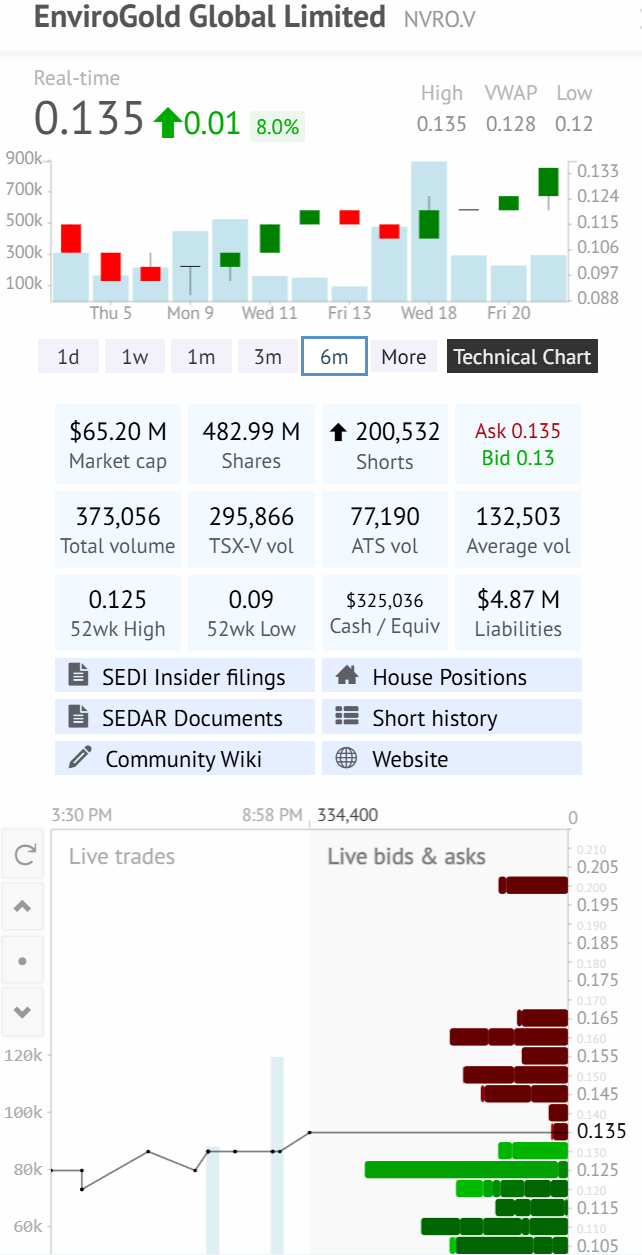Click the refresh icon beside live trades
642x1255 pixels.
[23, 854]
